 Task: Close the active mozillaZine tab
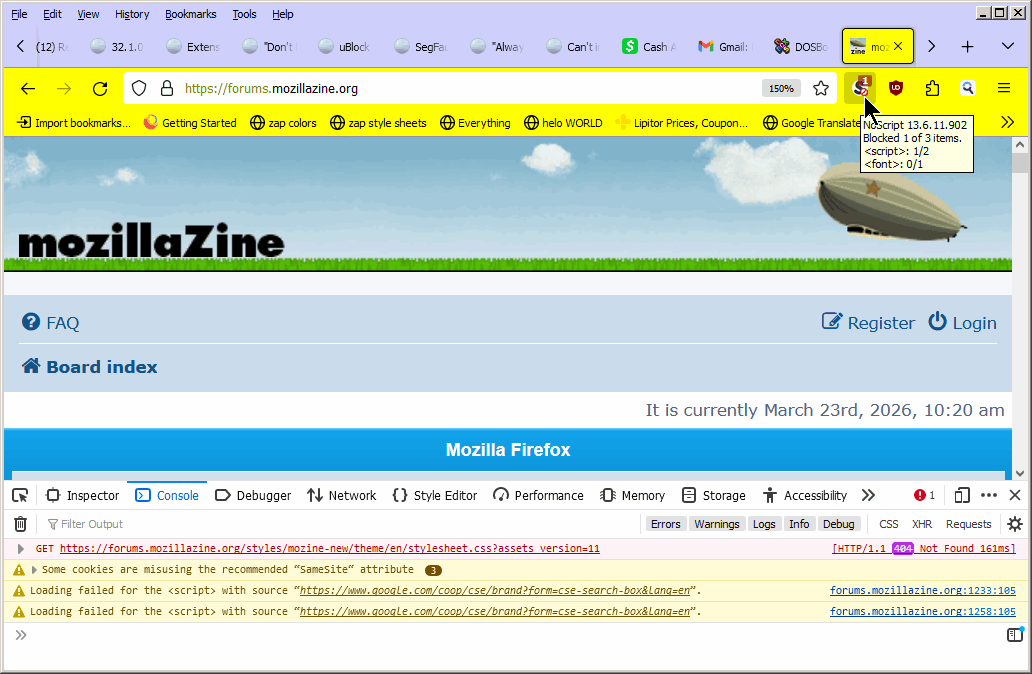click(x=898, y=47)
